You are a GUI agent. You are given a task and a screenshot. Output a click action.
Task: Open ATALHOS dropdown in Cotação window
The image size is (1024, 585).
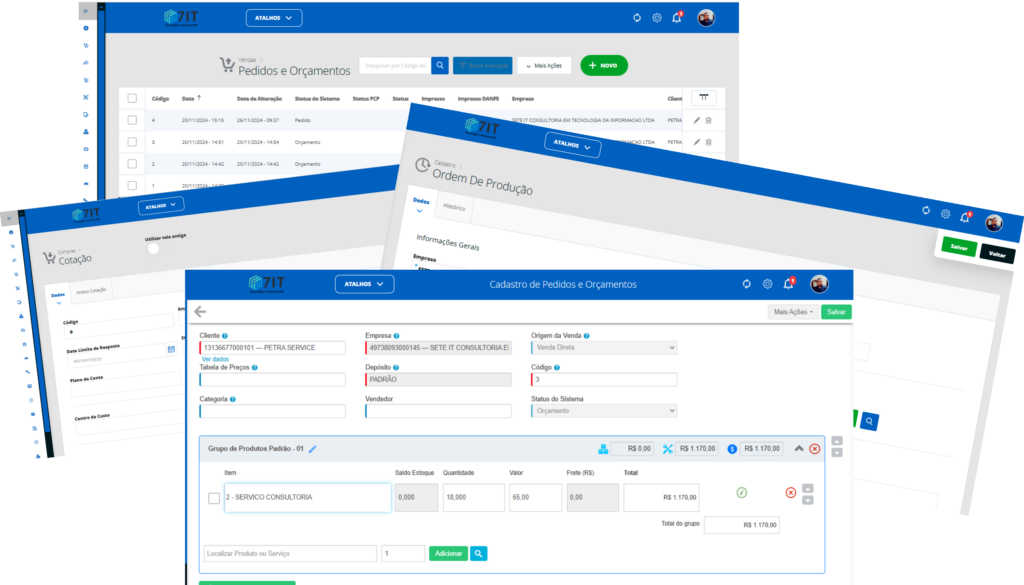pyautogui.click(x=161, y=206)
